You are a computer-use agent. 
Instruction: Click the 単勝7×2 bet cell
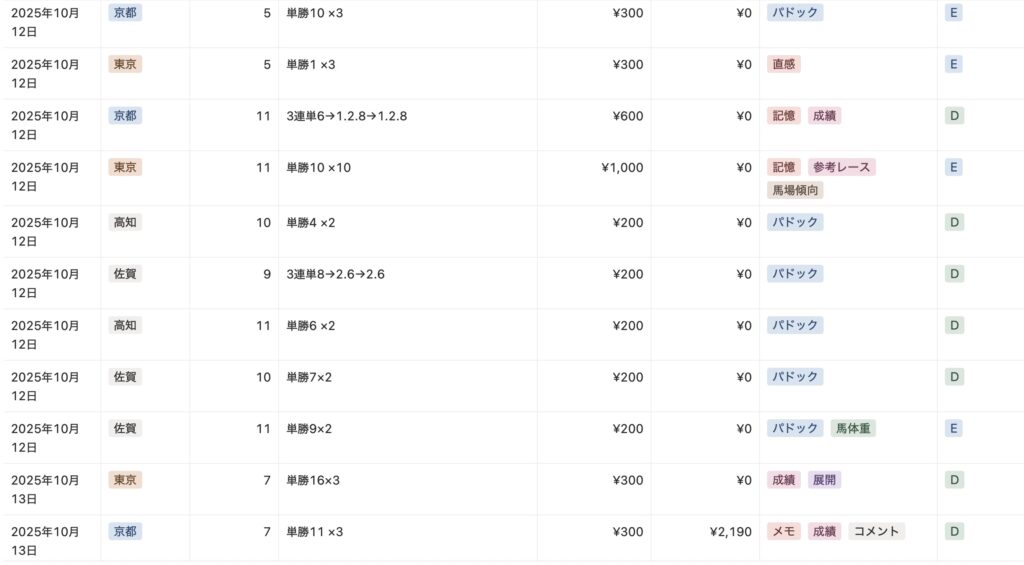click(x=309, y=377)
